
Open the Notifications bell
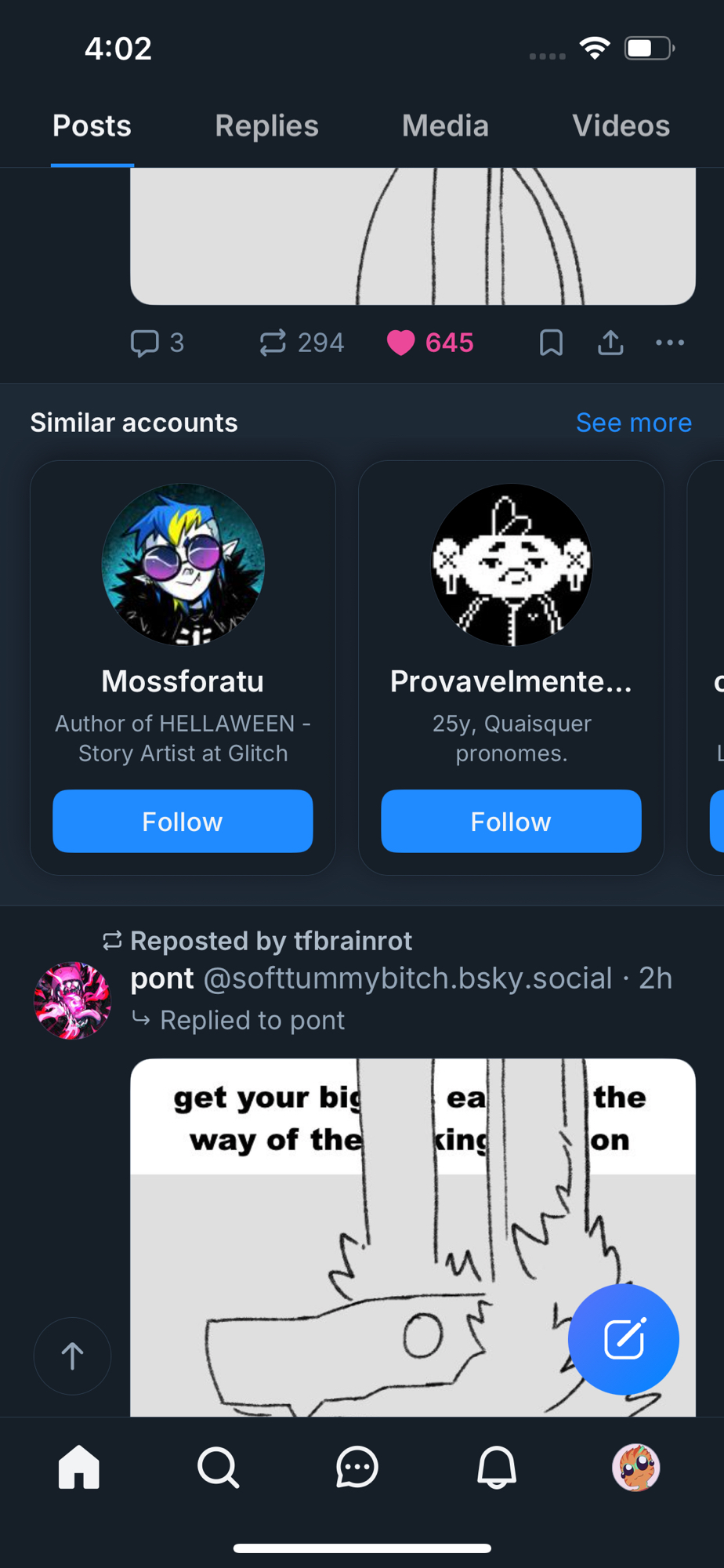point(497,1467)
